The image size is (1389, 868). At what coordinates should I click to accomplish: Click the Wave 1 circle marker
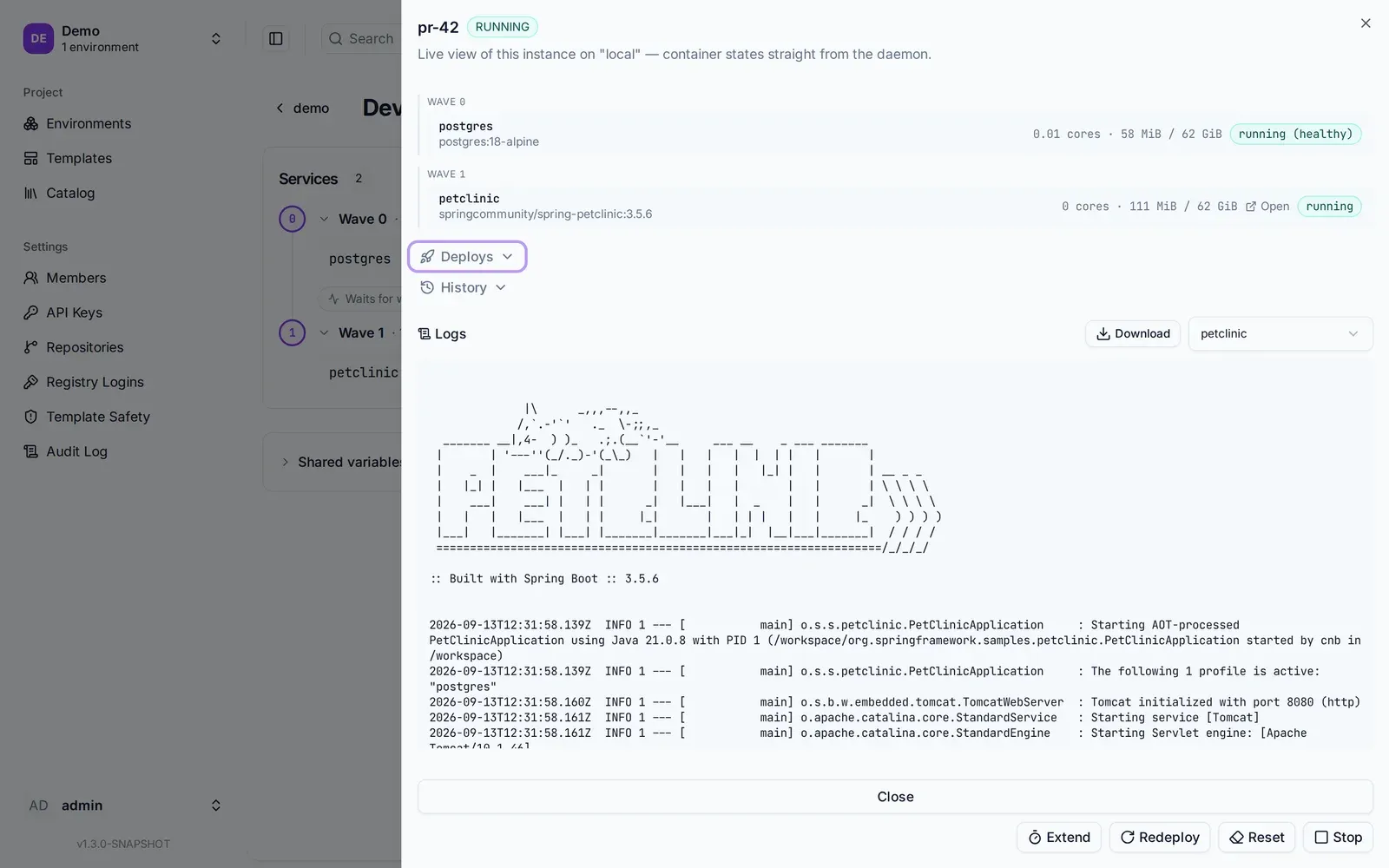coord(292,332)
